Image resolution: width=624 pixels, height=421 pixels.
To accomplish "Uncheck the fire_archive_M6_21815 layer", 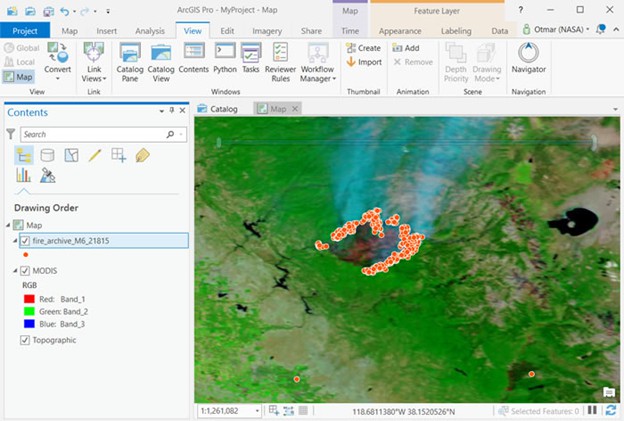I will [25, 241].
